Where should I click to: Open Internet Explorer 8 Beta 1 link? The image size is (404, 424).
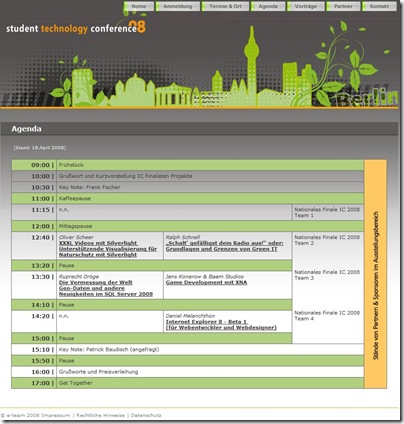[221, 325]
